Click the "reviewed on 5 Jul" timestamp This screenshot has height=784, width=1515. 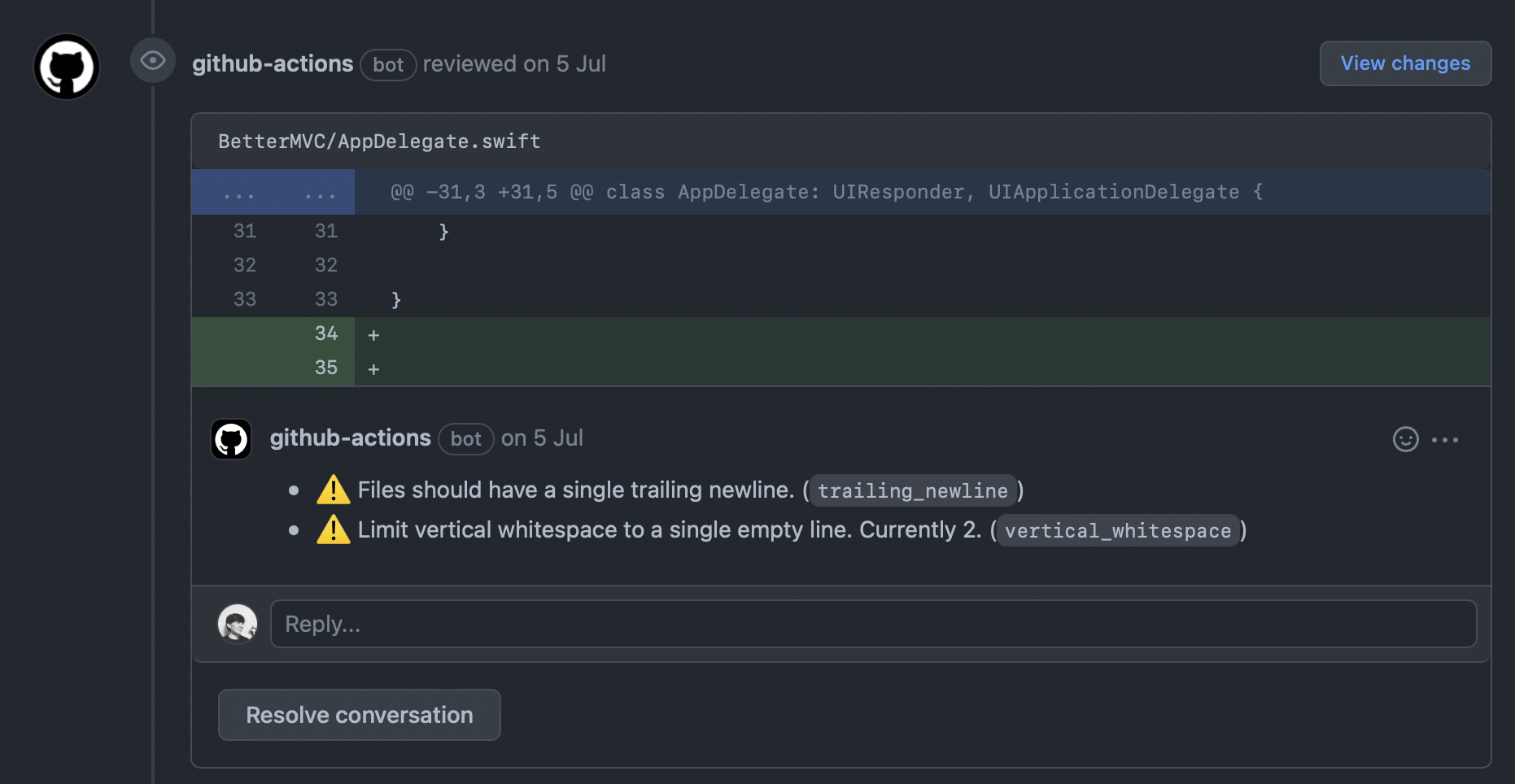[x=514, y=63]
